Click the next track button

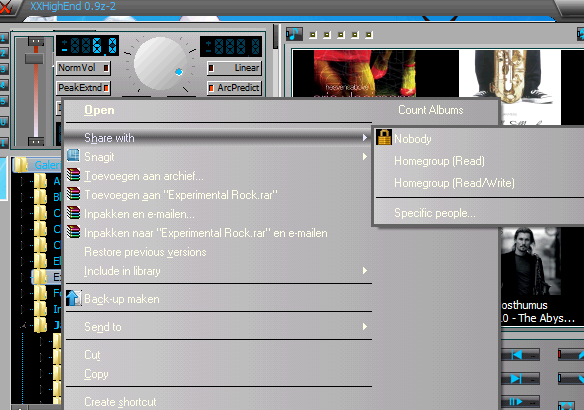521,379
